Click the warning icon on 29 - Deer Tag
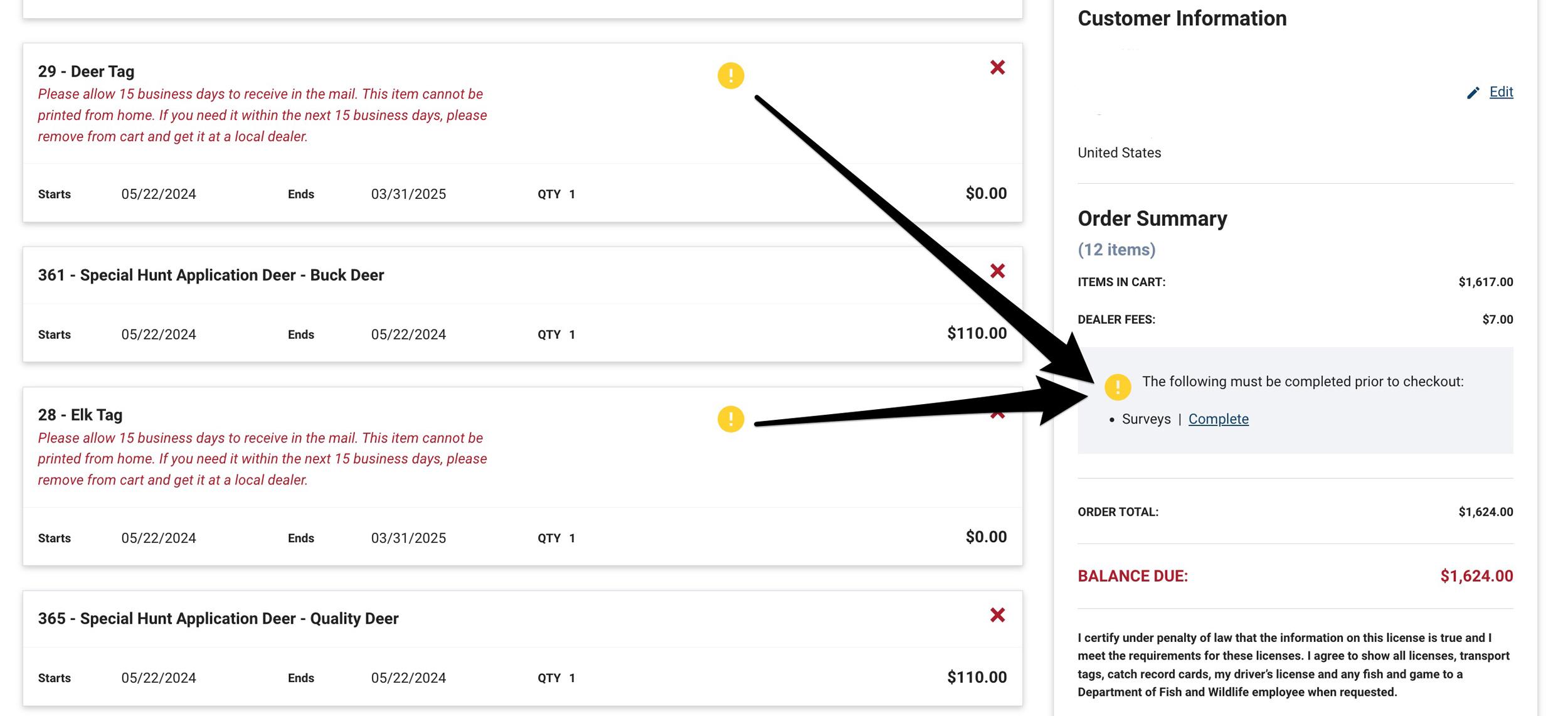 tap(729, 75)
